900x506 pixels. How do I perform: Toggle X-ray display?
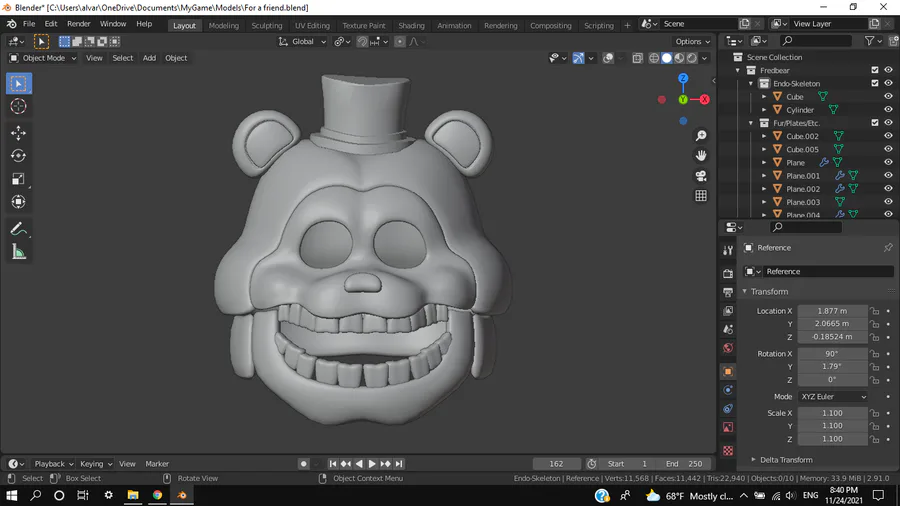pos(638,58)
